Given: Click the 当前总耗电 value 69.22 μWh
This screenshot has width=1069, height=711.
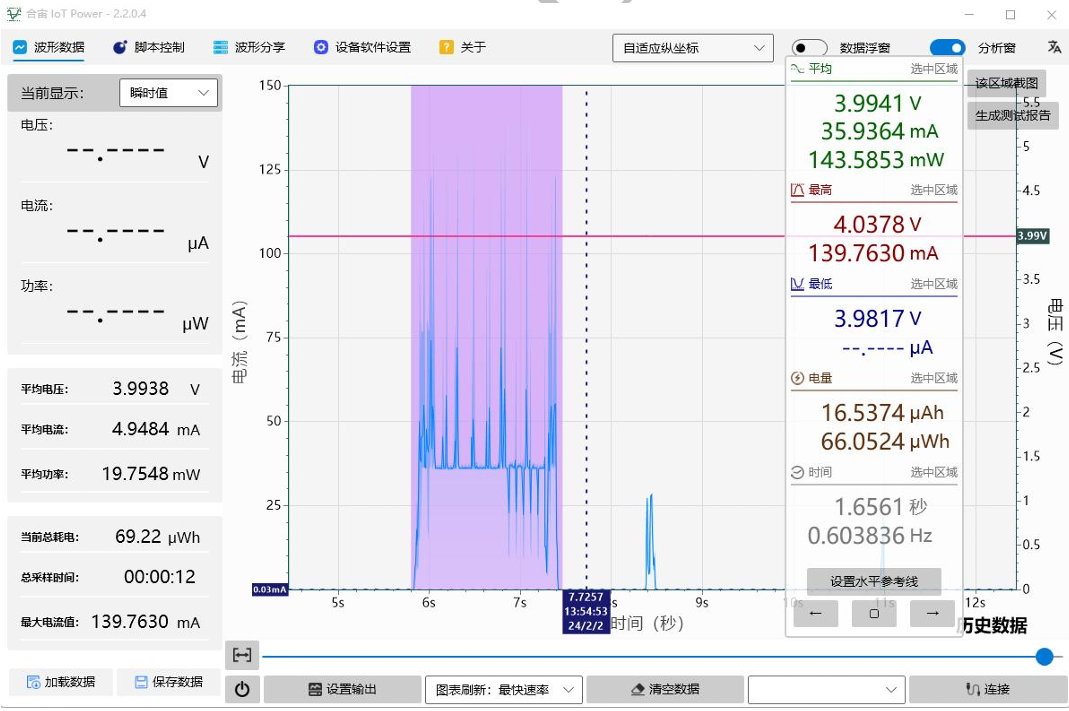Looking at the screenshot, I should click(x=157, y=536).
